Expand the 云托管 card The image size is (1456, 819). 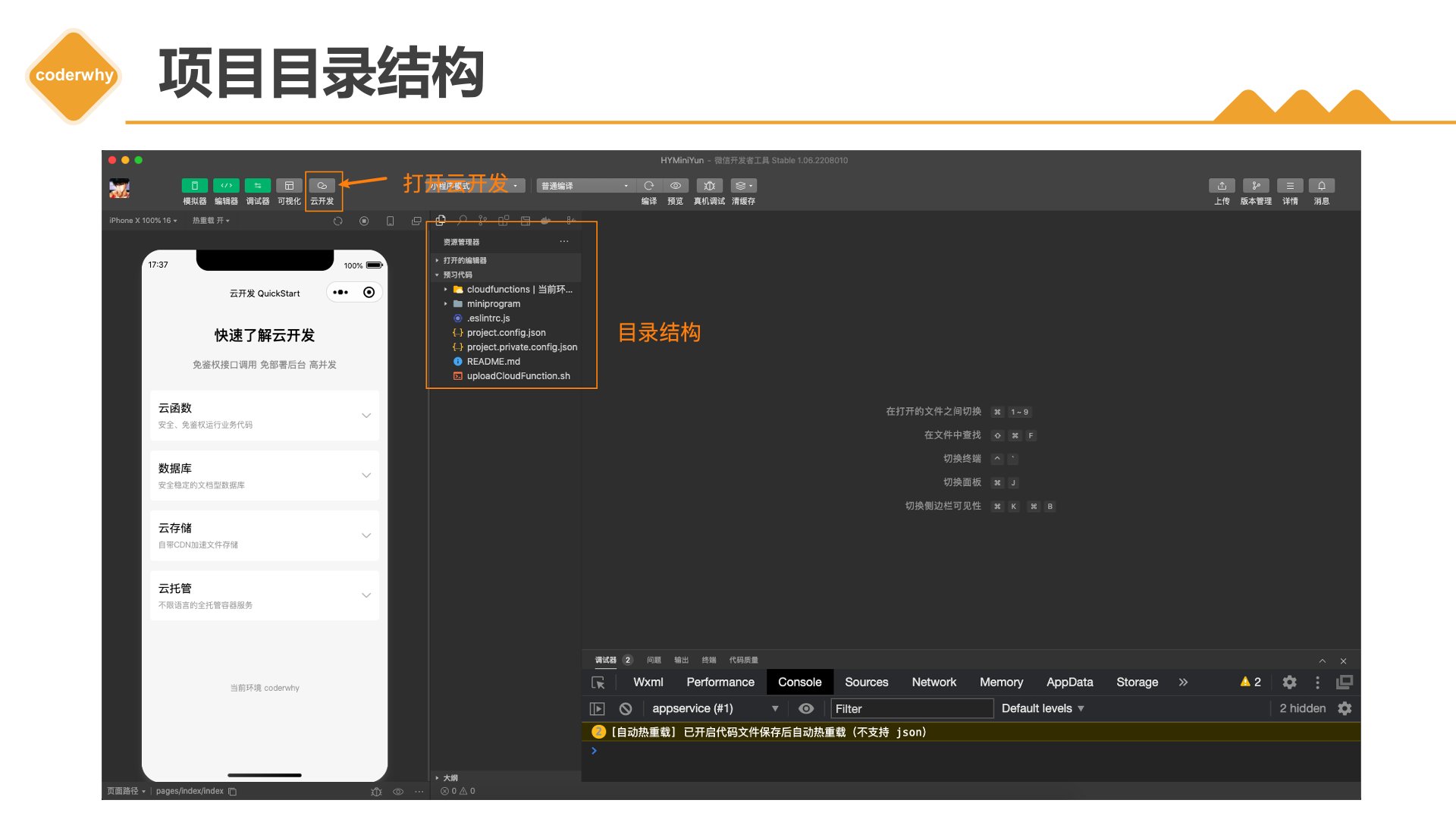[x=265, y=595]
